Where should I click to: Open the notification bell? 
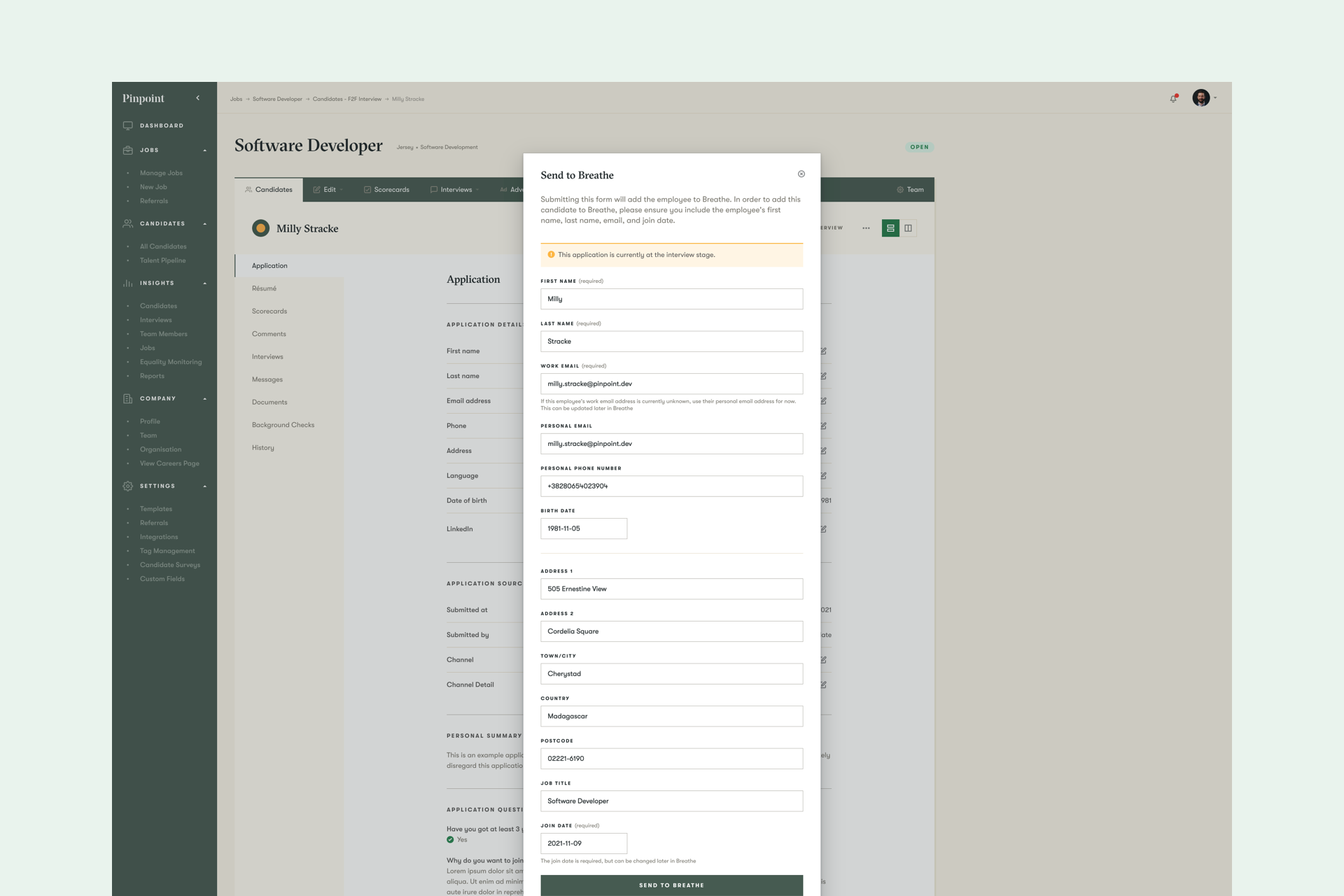tap(1173, 99)
